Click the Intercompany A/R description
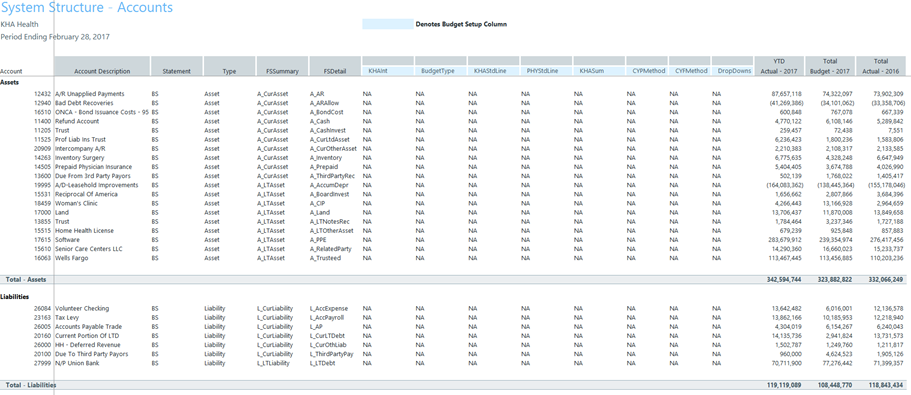The width and height of the screenshot is (911, 395). [80, 148]
